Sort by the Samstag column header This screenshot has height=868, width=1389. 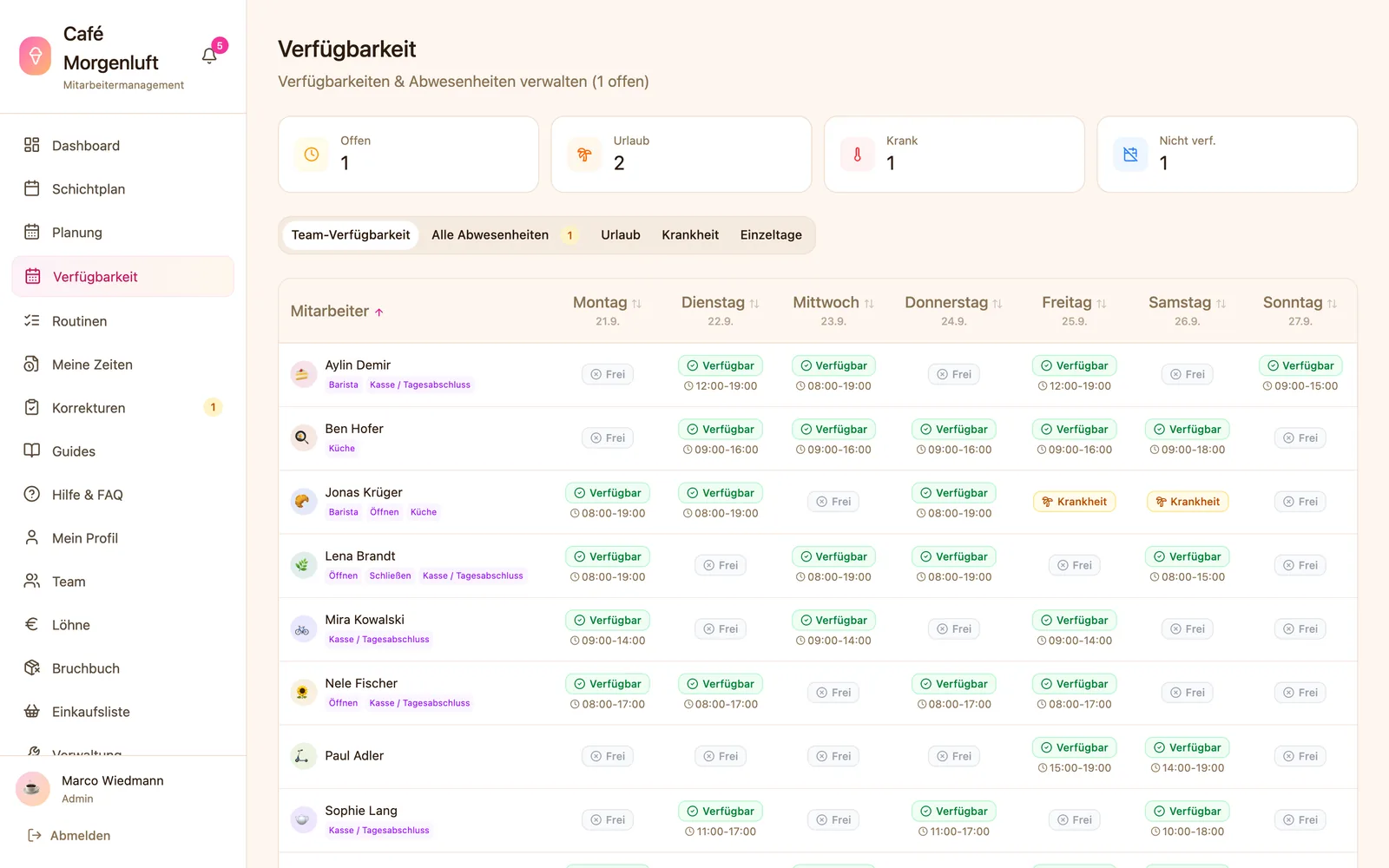pos(1187,302)
